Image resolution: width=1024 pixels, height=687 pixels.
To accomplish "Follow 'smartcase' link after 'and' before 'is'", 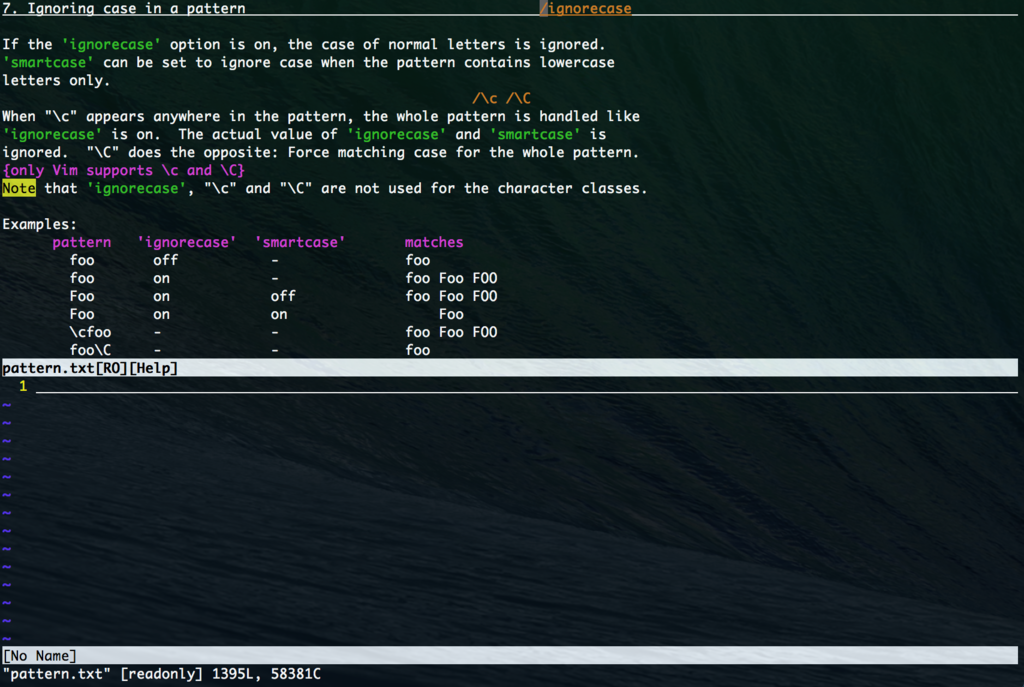I will (x=535, y=135).
